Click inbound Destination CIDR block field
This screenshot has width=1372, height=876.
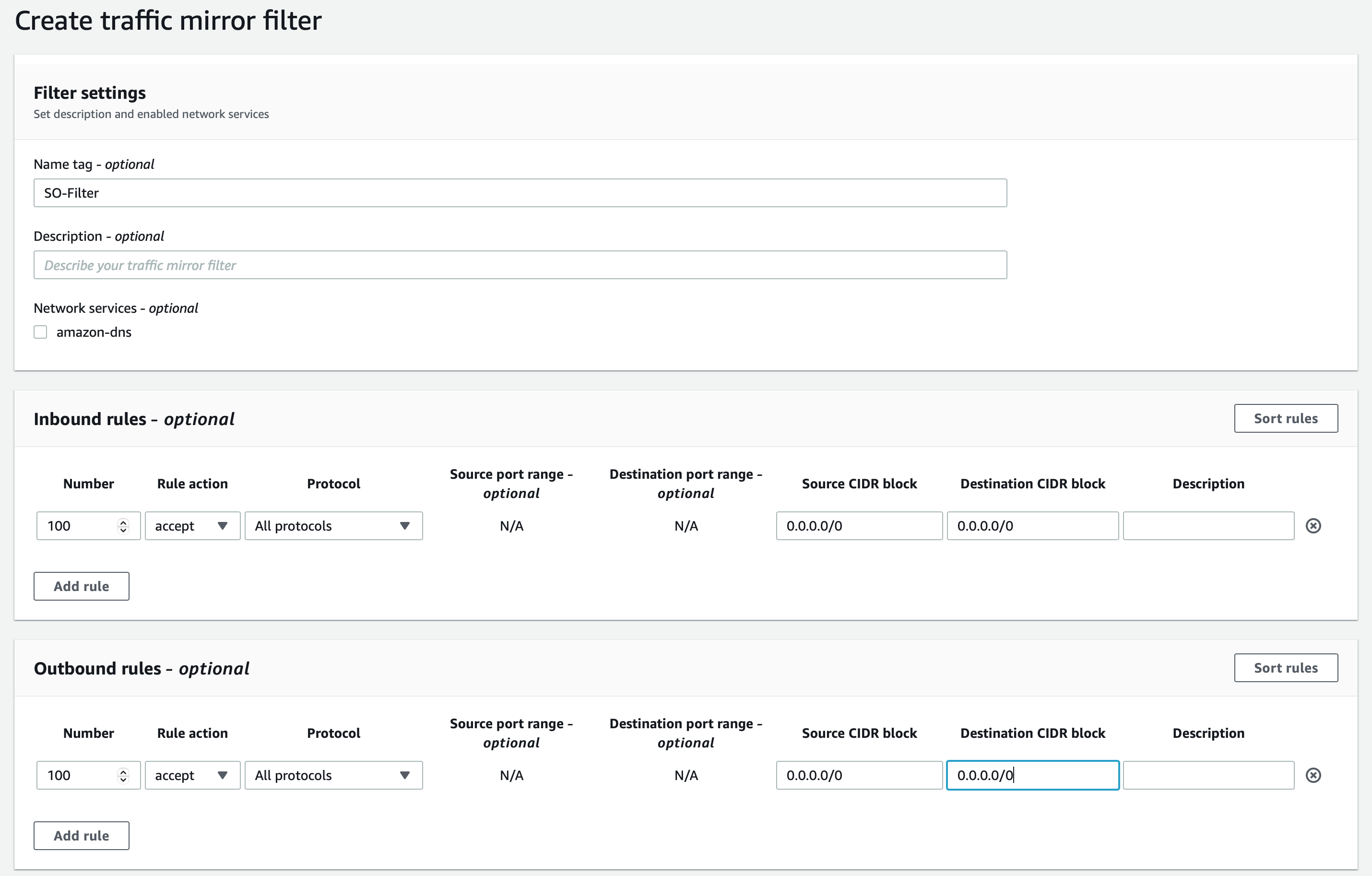click(x=1032, y=525)
